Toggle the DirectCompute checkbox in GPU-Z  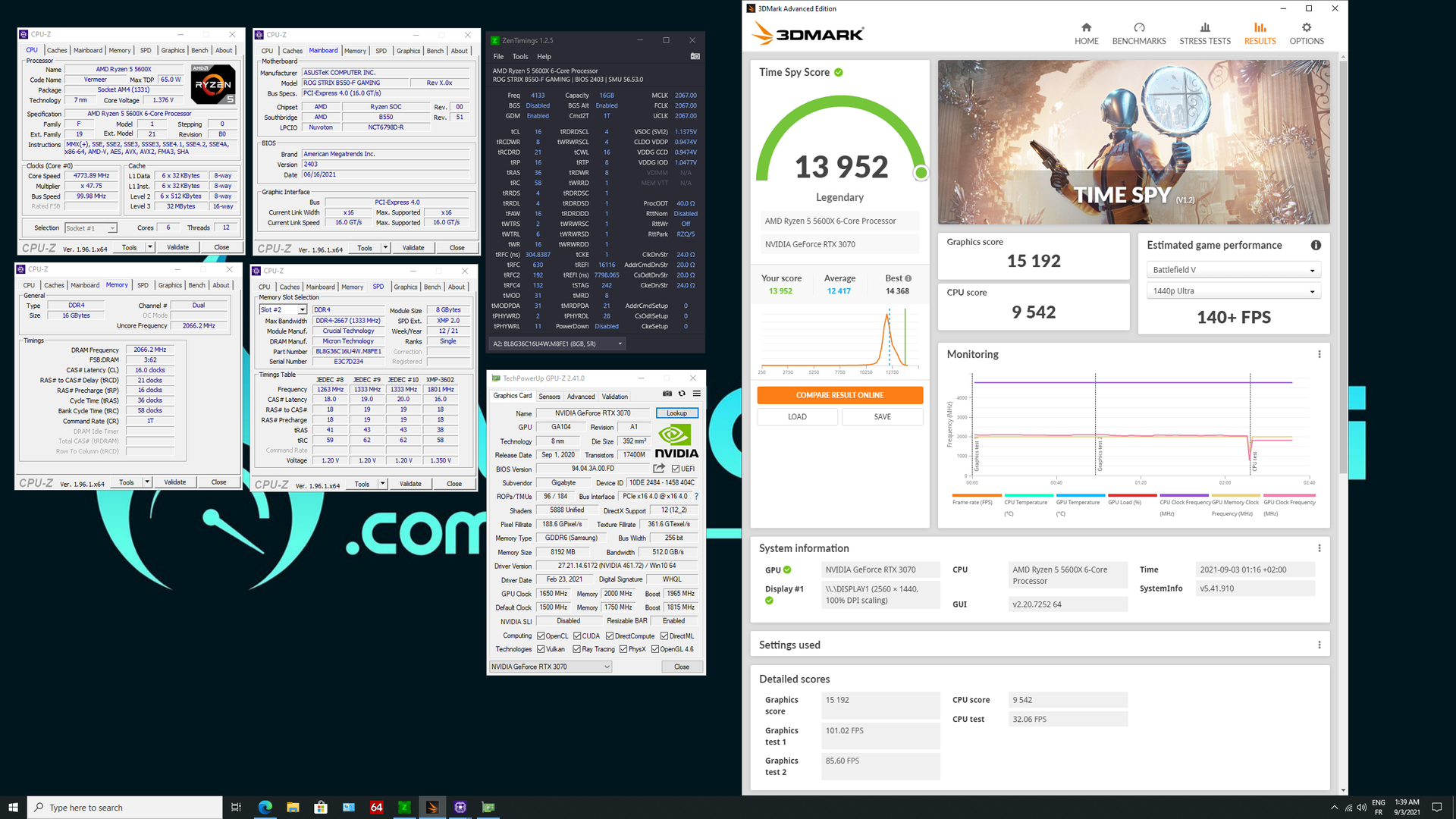[x=610, y=636]
